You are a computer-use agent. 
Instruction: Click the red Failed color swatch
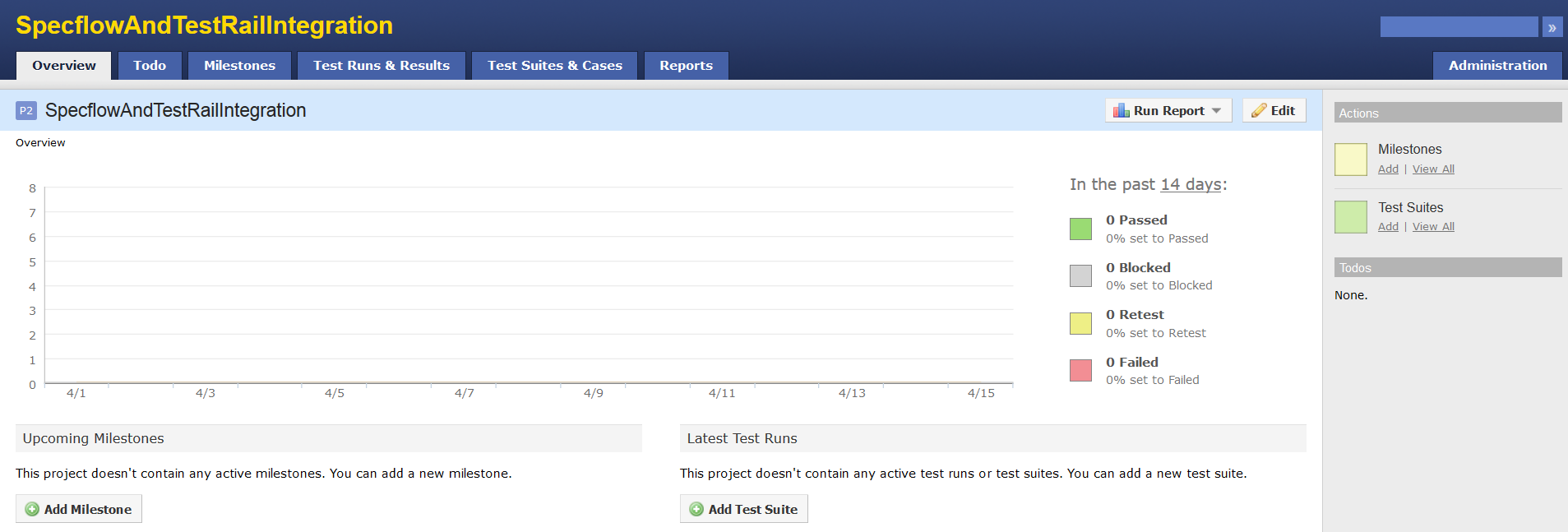pyautogui.click(x=1080, y=371)
